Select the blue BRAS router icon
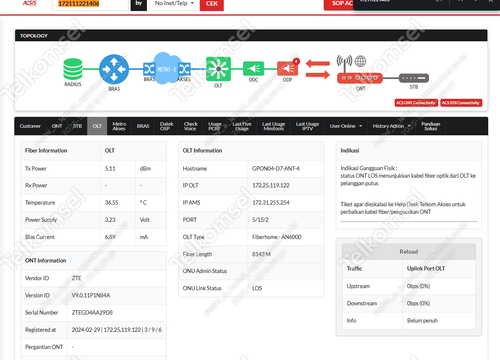Viewport: 500px width, 360px height. tap(114, 69)
